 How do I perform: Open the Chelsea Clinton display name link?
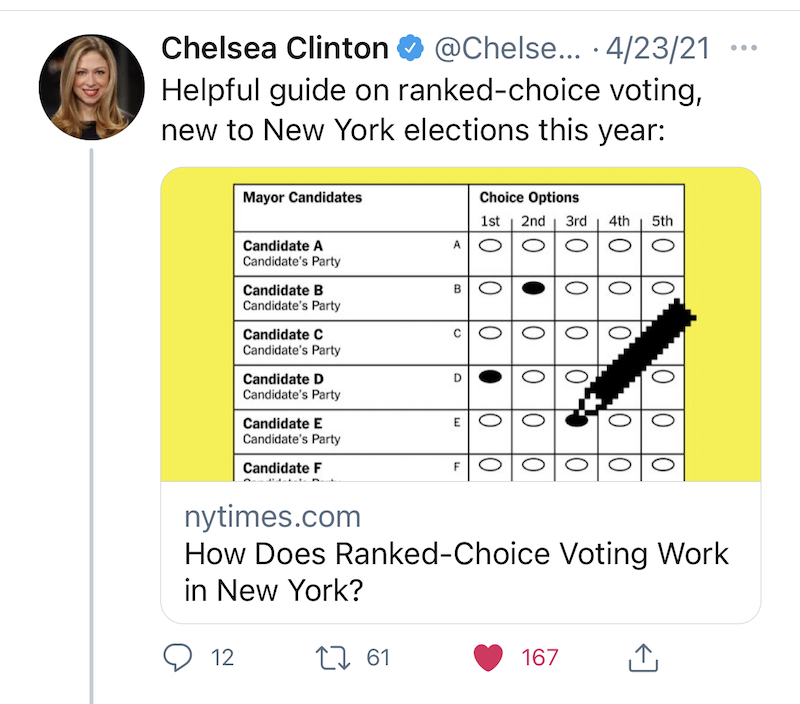pyautogui.click(x=274, y=48)
